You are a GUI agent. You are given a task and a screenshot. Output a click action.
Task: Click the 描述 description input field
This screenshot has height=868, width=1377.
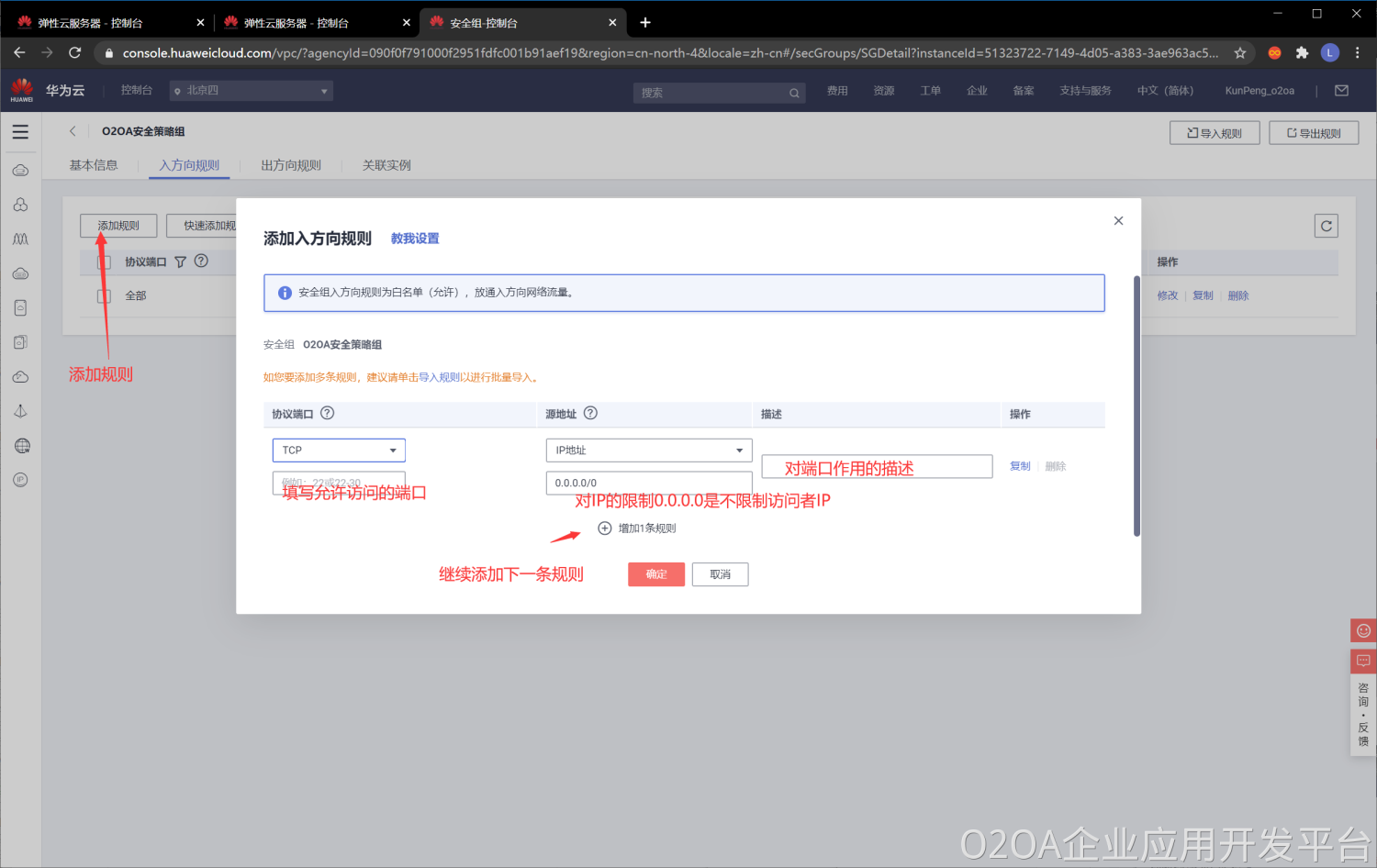[877, 466]
